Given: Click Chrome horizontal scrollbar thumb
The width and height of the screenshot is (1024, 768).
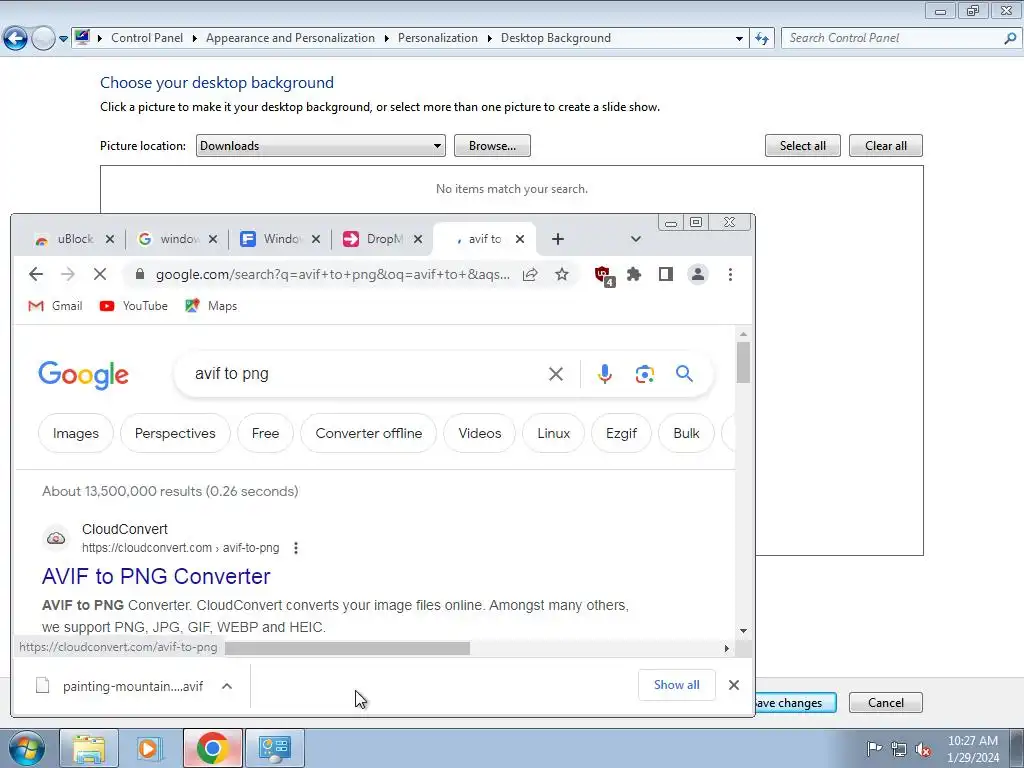Looking at the screenshot, I should coord(347,648).
